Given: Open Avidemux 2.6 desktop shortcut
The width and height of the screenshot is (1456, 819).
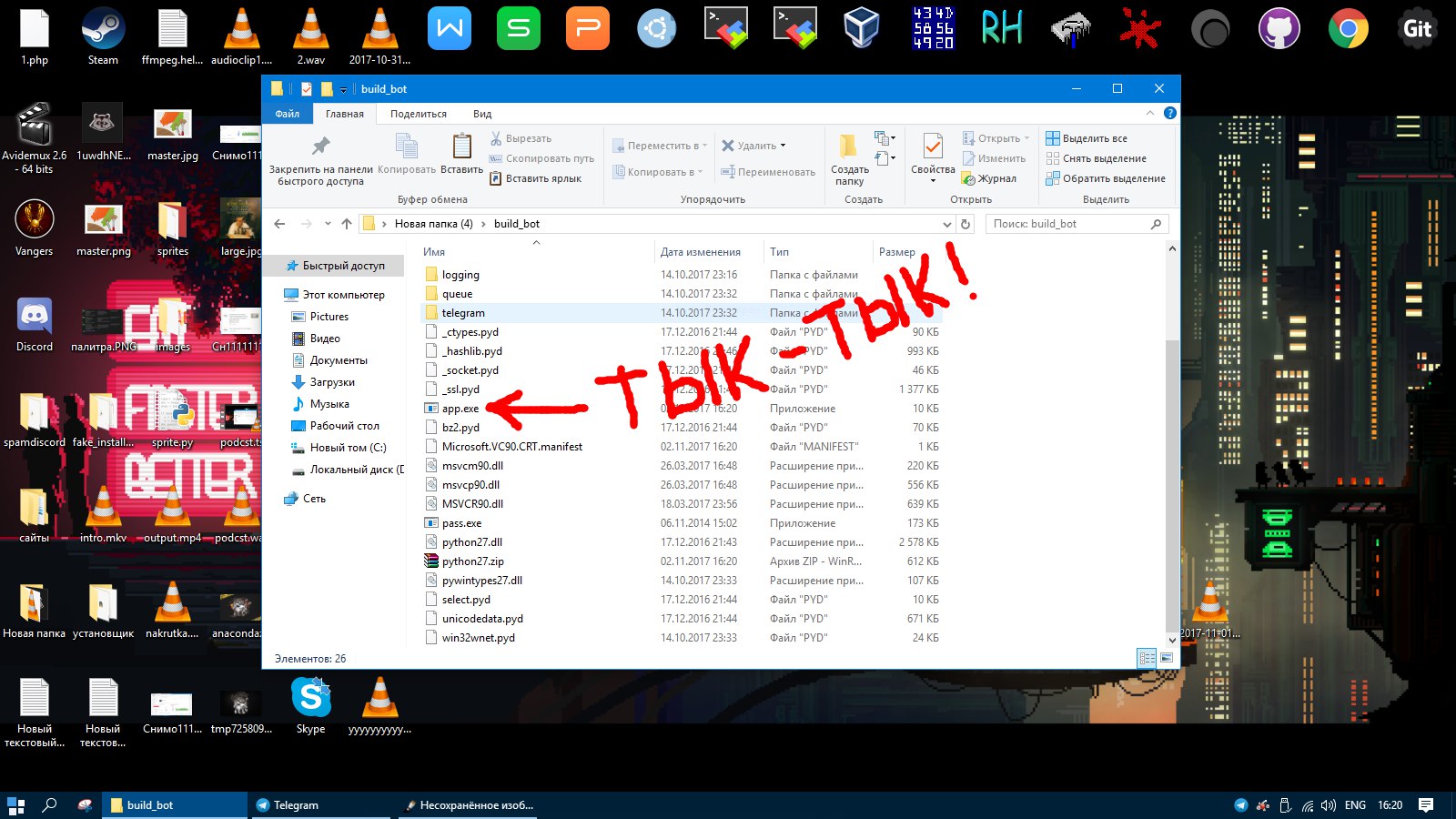Looking at the screenshot, I should [x=35, y=138].
